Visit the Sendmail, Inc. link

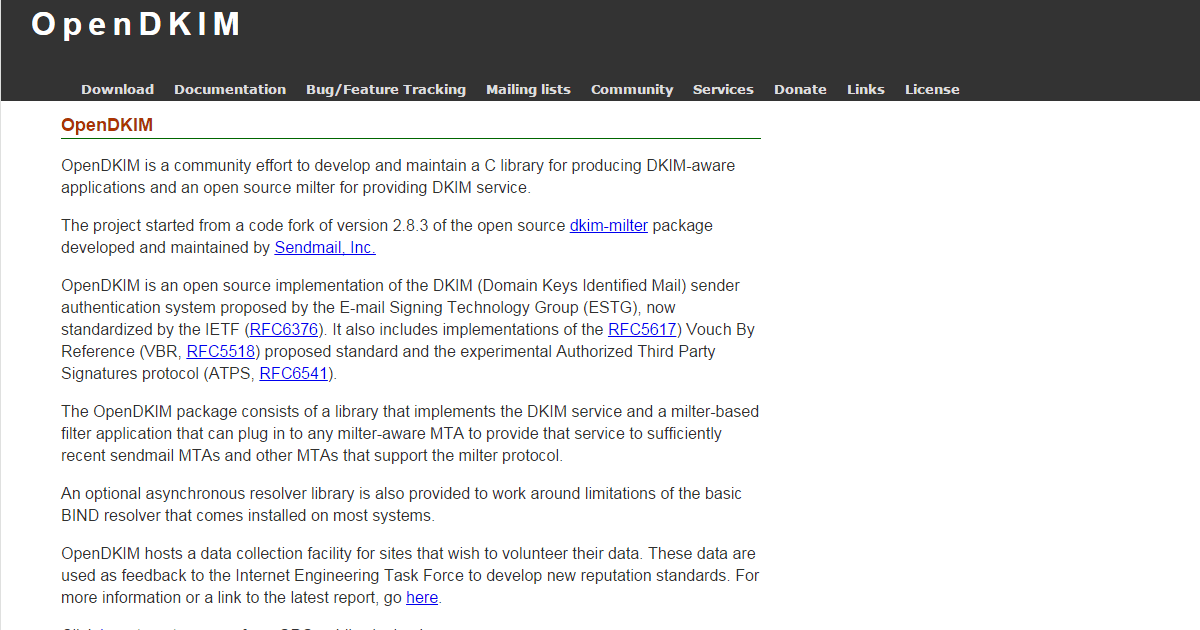(x=325, y=248)
